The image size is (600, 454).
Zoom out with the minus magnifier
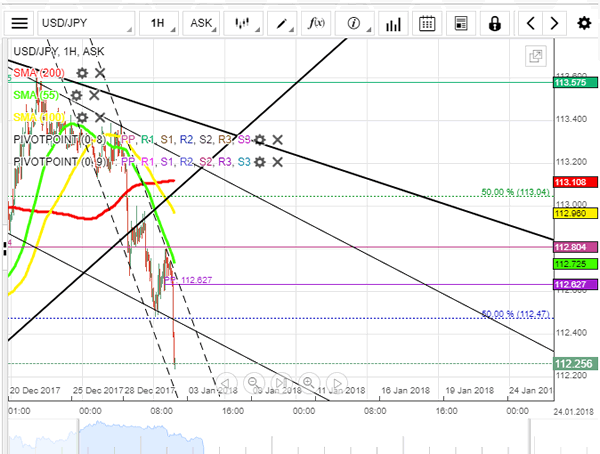click(x=253, y=382)
